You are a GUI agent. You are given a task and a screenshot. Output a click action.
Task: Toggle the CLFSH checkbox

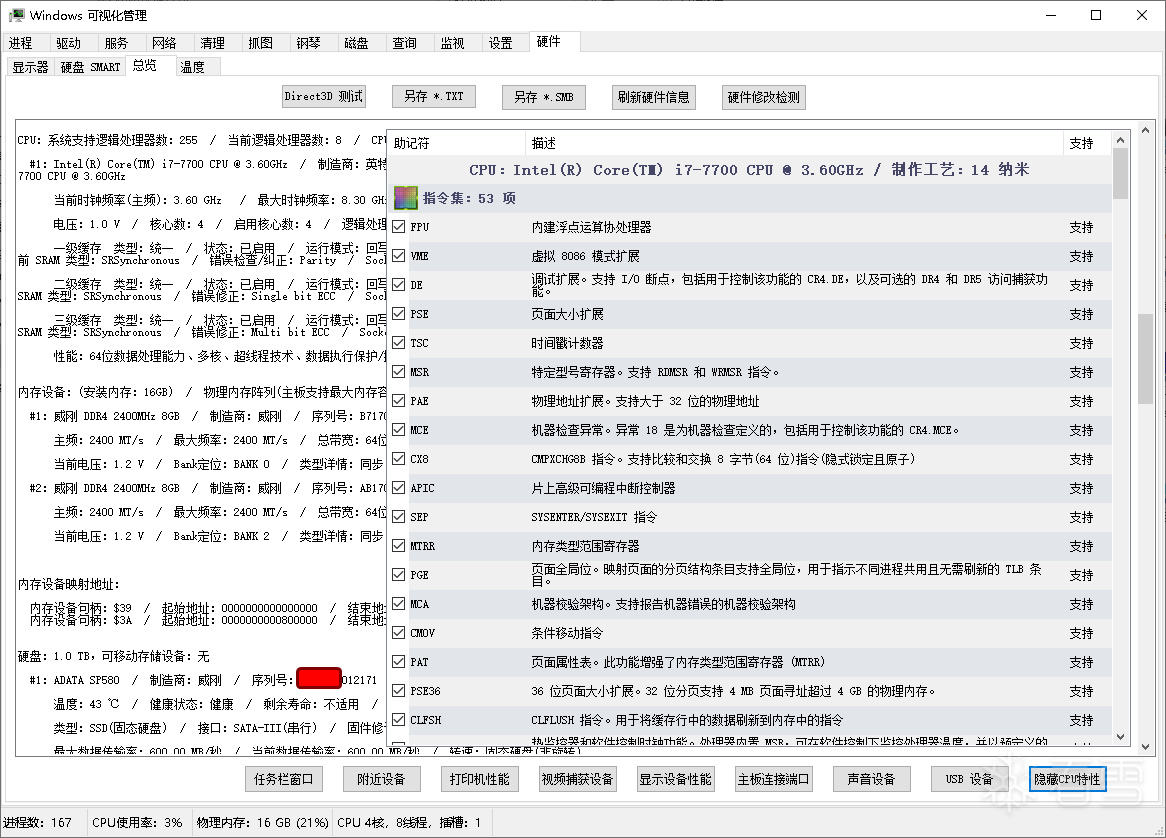click(x=399, y=720)
